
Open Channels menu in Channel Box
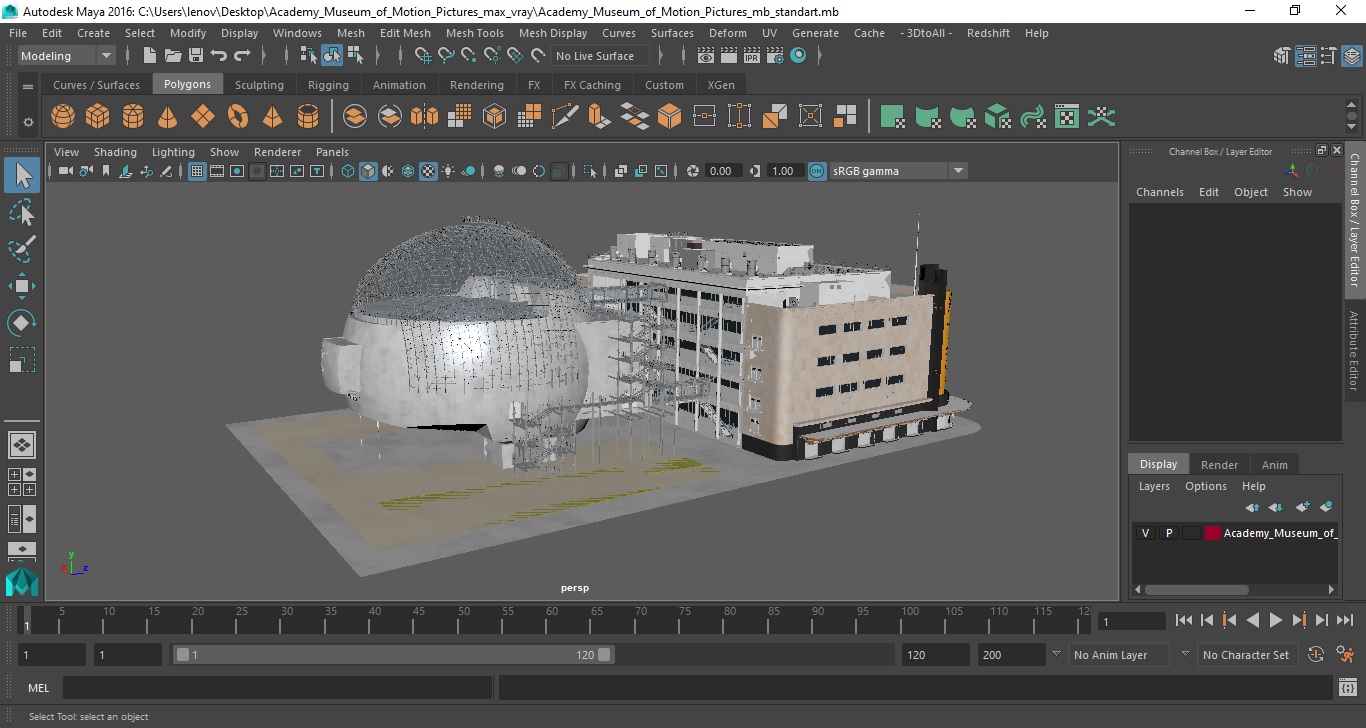point(1159,192)
